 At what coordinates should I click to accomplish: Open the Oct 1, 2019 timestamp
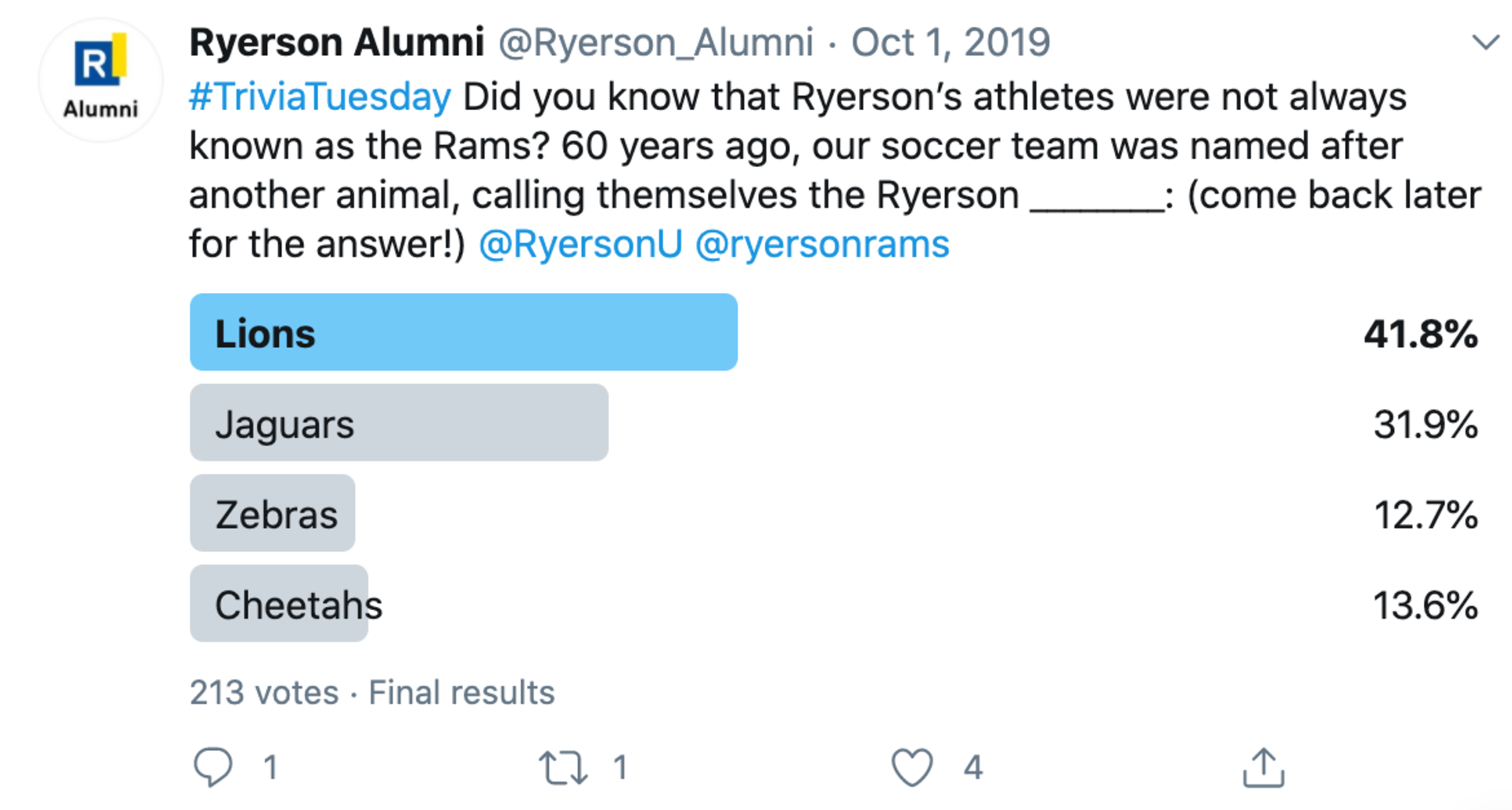(951, 43)
